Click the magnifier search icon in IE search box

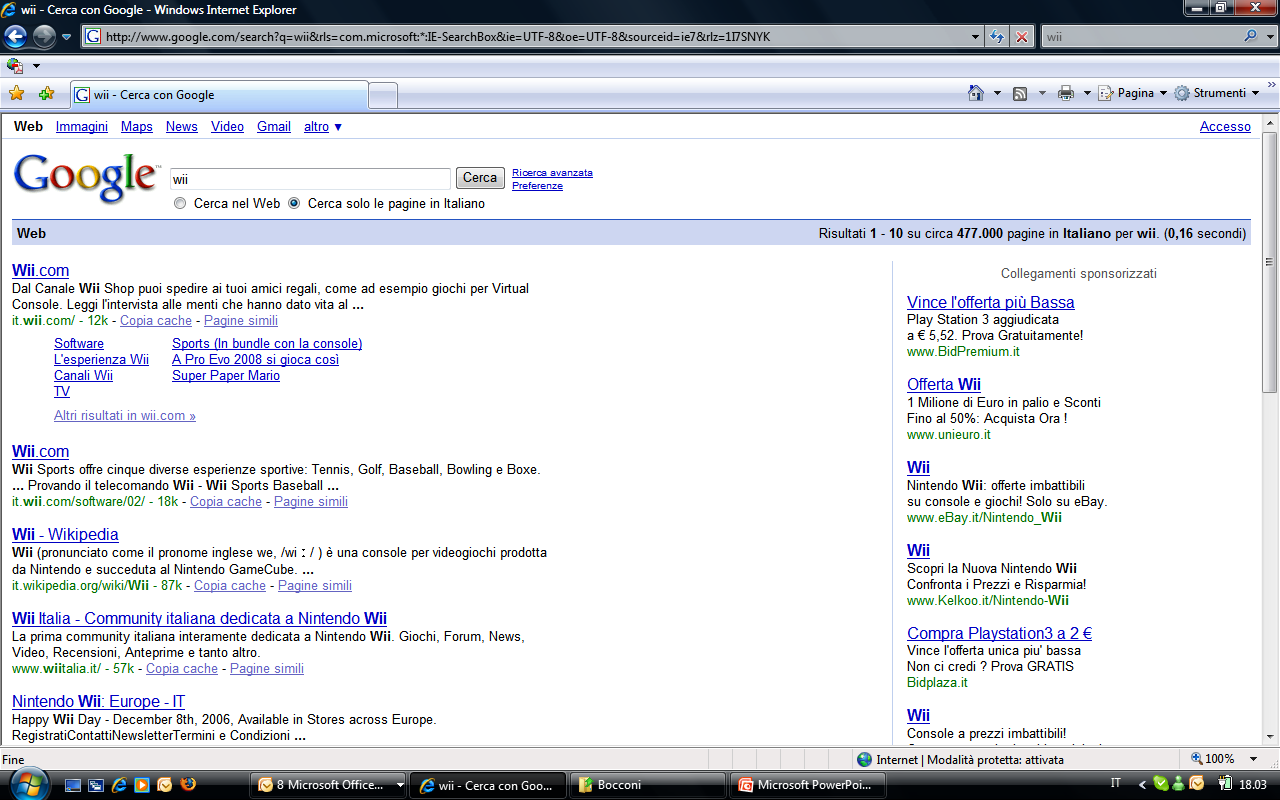click(1251, 37)
